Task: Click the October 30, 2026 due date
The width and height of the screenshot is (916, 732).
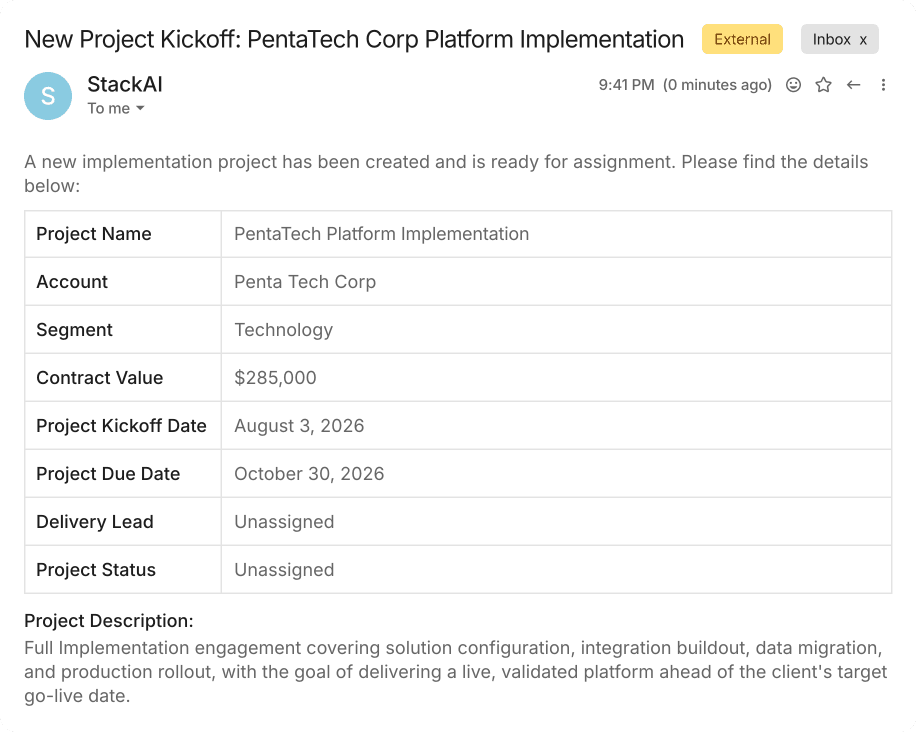Action: tap(309, 473)
